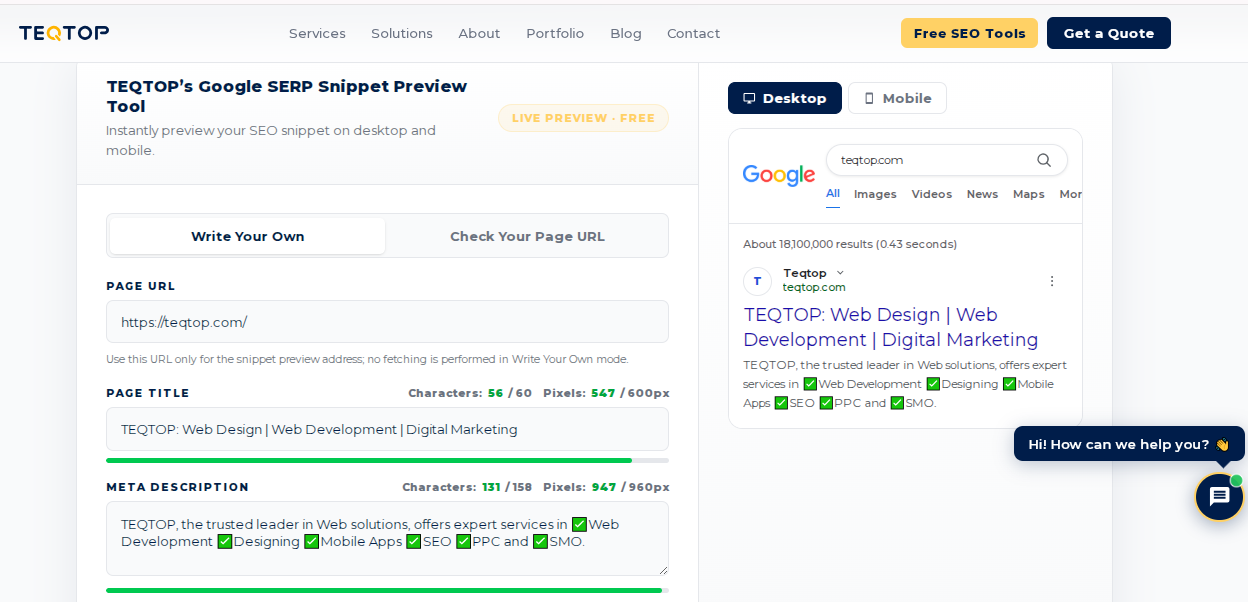
Task: Click the TEQTOP's Google SERP Snippet Preview Tool heading
Action: [287, 96]
